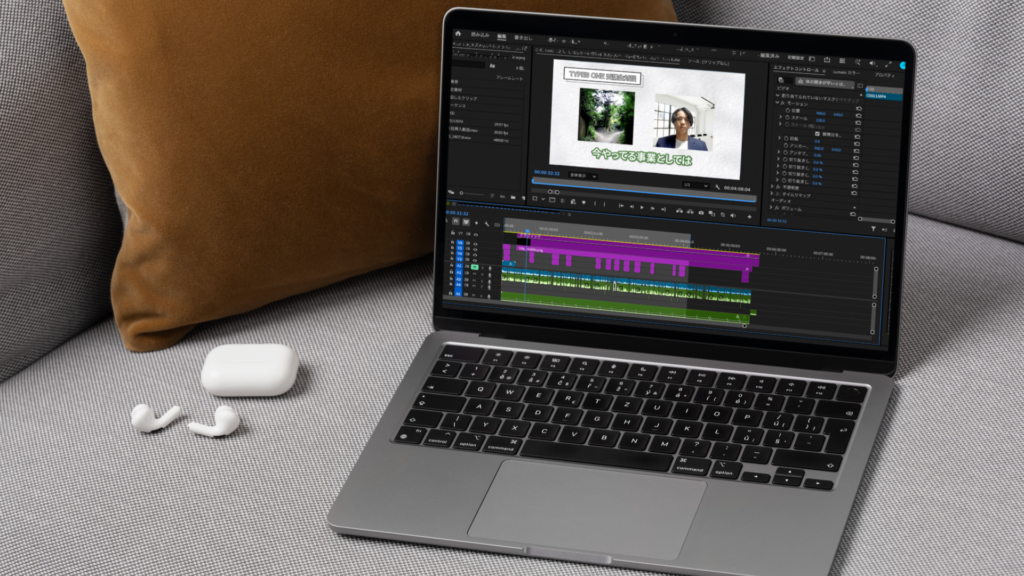Screen dimensions: 1024x576
Task: Toggle the 縦横比を固定 checkbox
Action: pyautogui.click(x=817, y=134)
